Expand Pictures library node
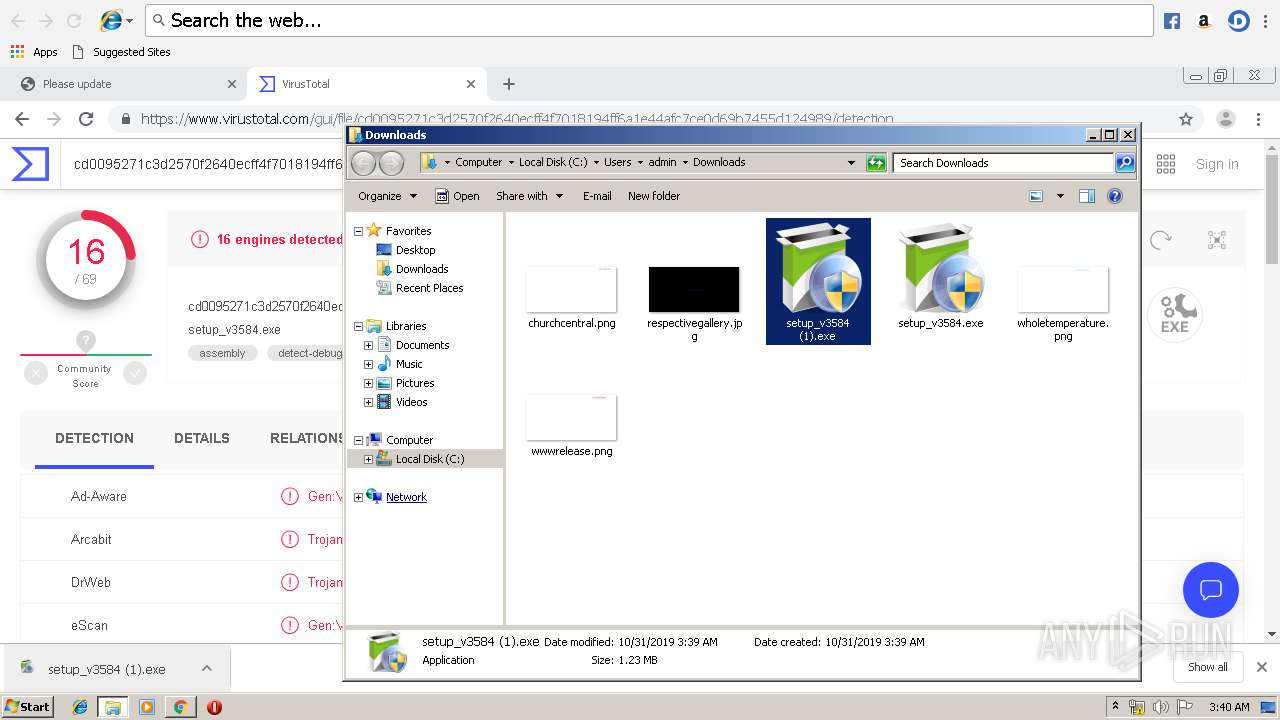Viewport: 1280px width, 720px height. tap(368, 383)
